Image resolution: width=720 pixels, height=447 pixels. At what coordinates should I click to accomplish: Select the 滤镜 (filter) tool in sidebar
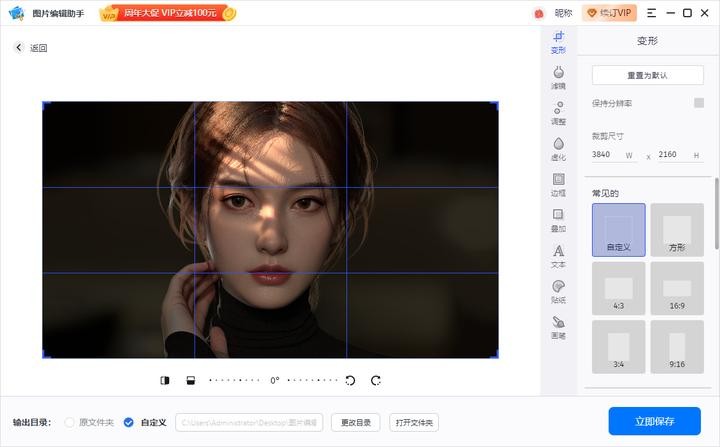click(558, 77)
